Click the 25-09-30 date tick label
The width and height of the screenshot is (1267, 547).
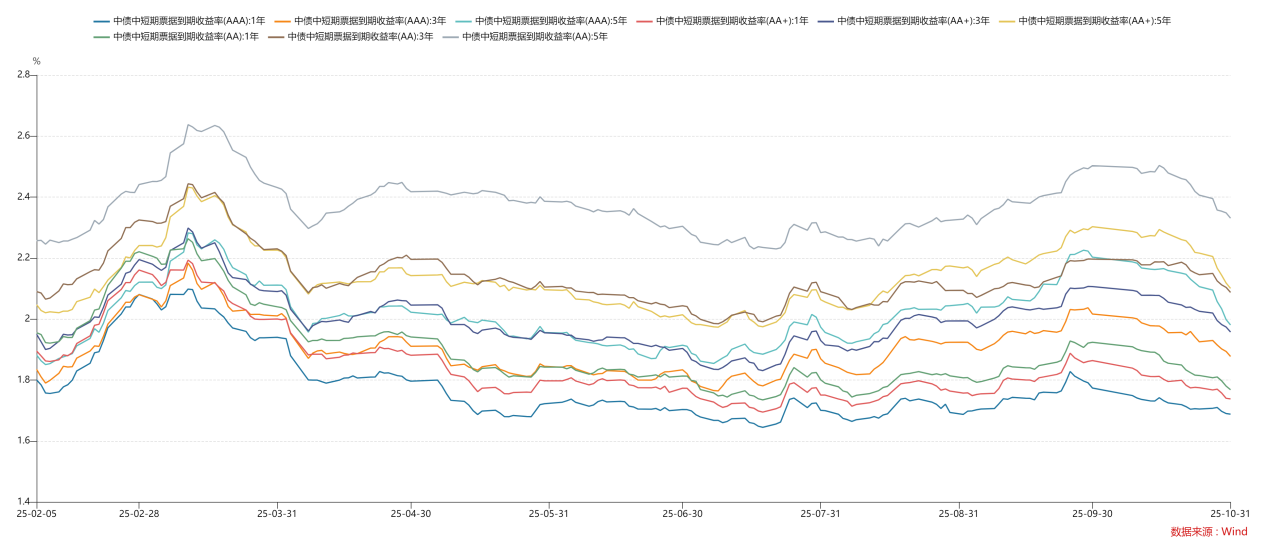click(x=1092, y=513)
